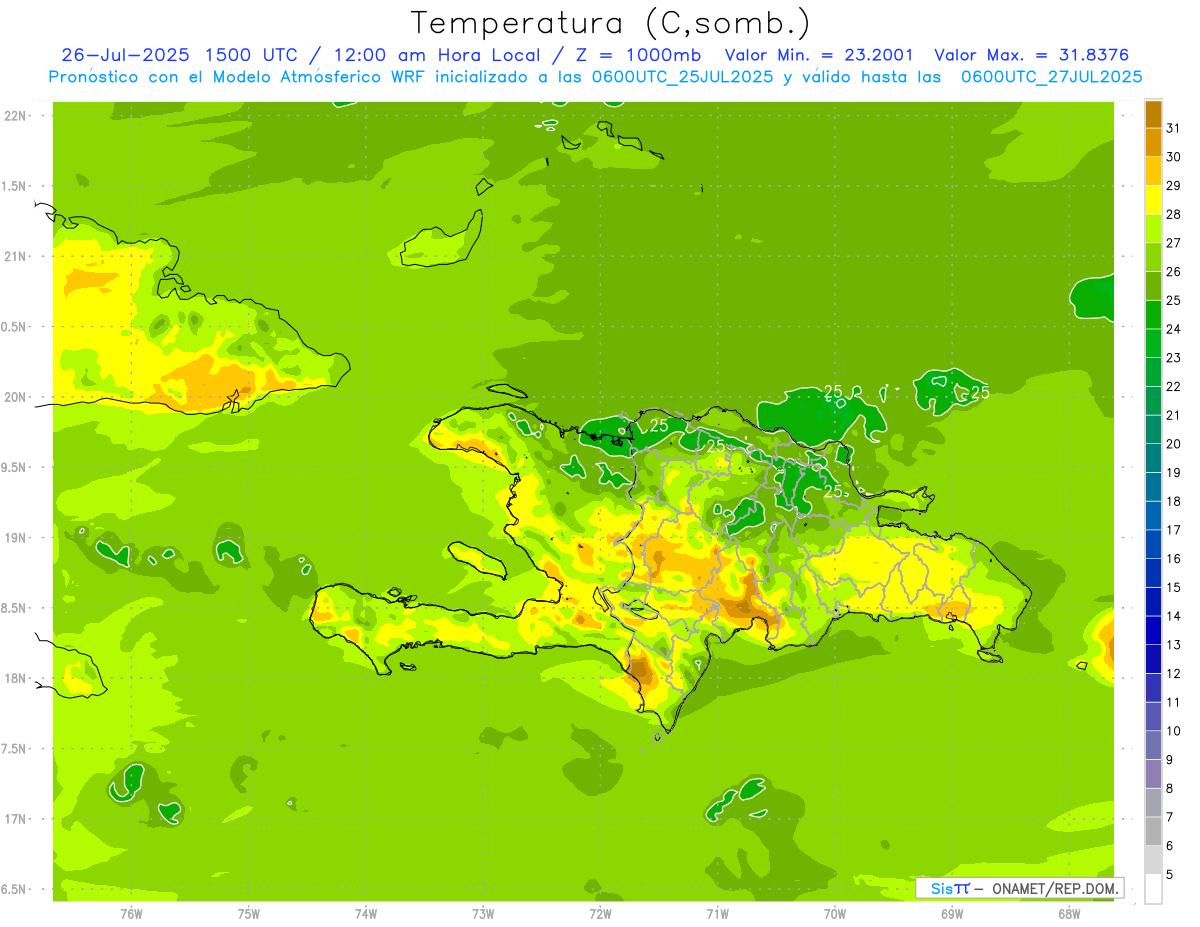The width and height of the screenshot is (1200, 927).
Task: Click legend value 12 on the color scale
Action: [1173, 673]
